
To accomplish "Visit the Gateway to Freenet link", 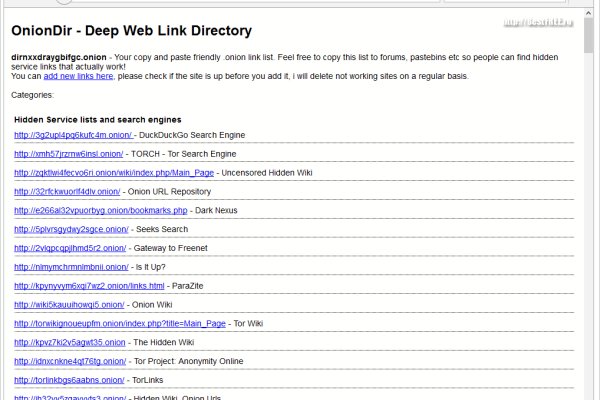I will coord(70,248).
